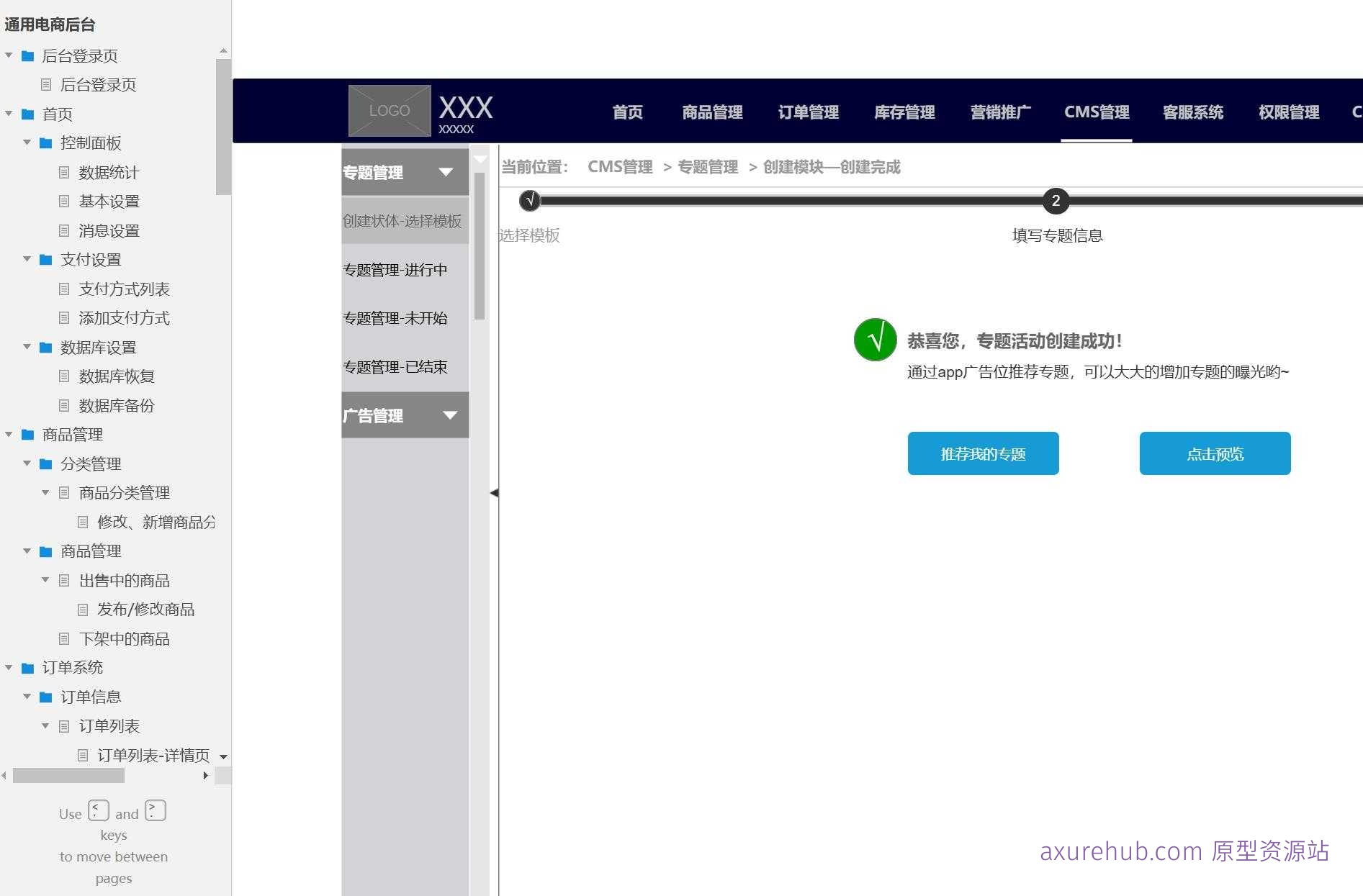
Task: Click step 2 marker on the progress bar
Action: coord(1056,202)
